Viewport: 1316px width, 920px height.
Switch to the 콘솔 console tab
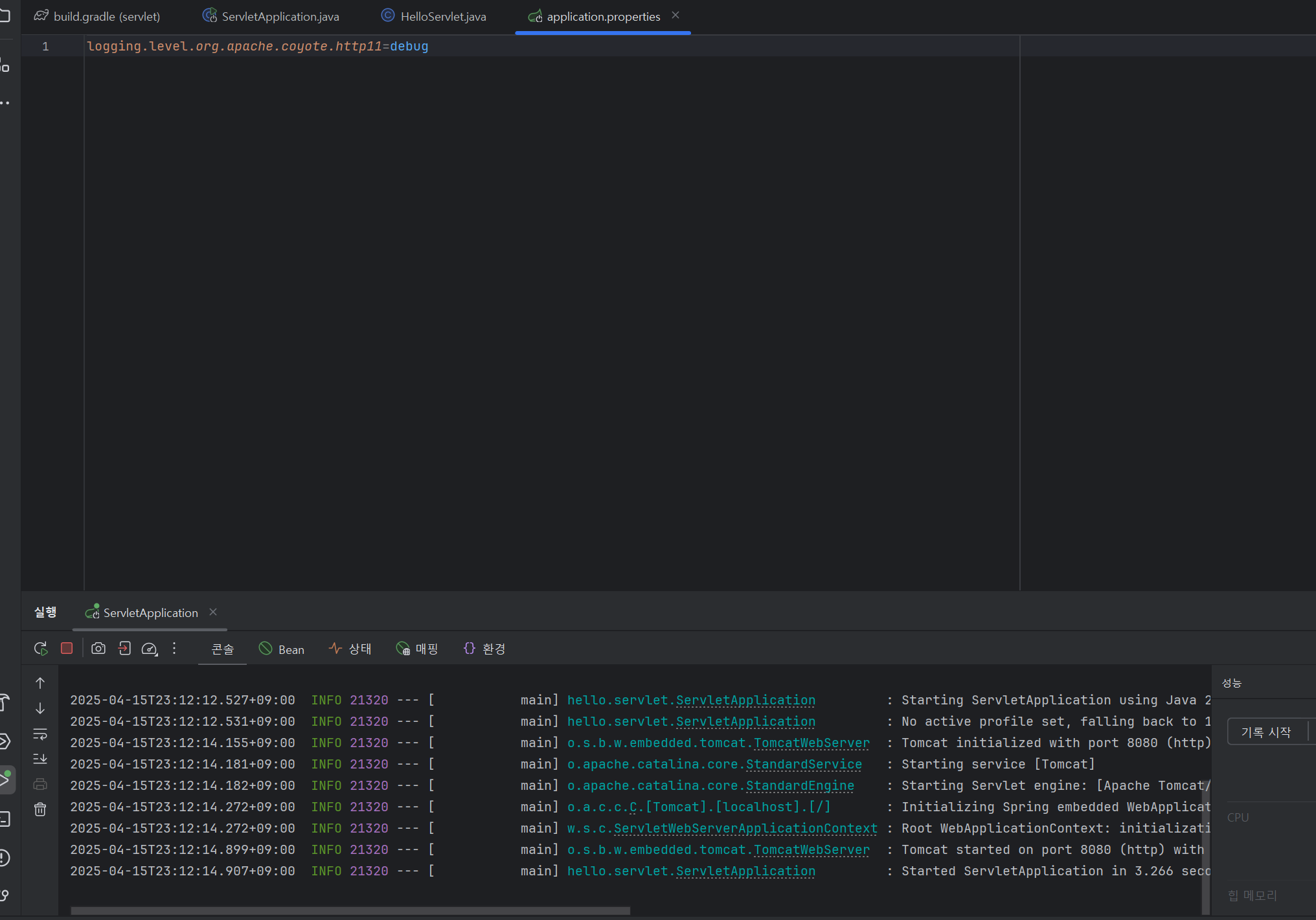(x=223, y=649)
